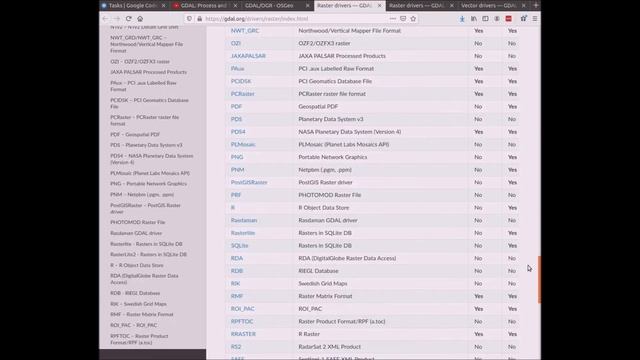Viewport: 640px width, 360px height.
Task: Open the NWT_GRC driver link
Action: pos(245,31)
